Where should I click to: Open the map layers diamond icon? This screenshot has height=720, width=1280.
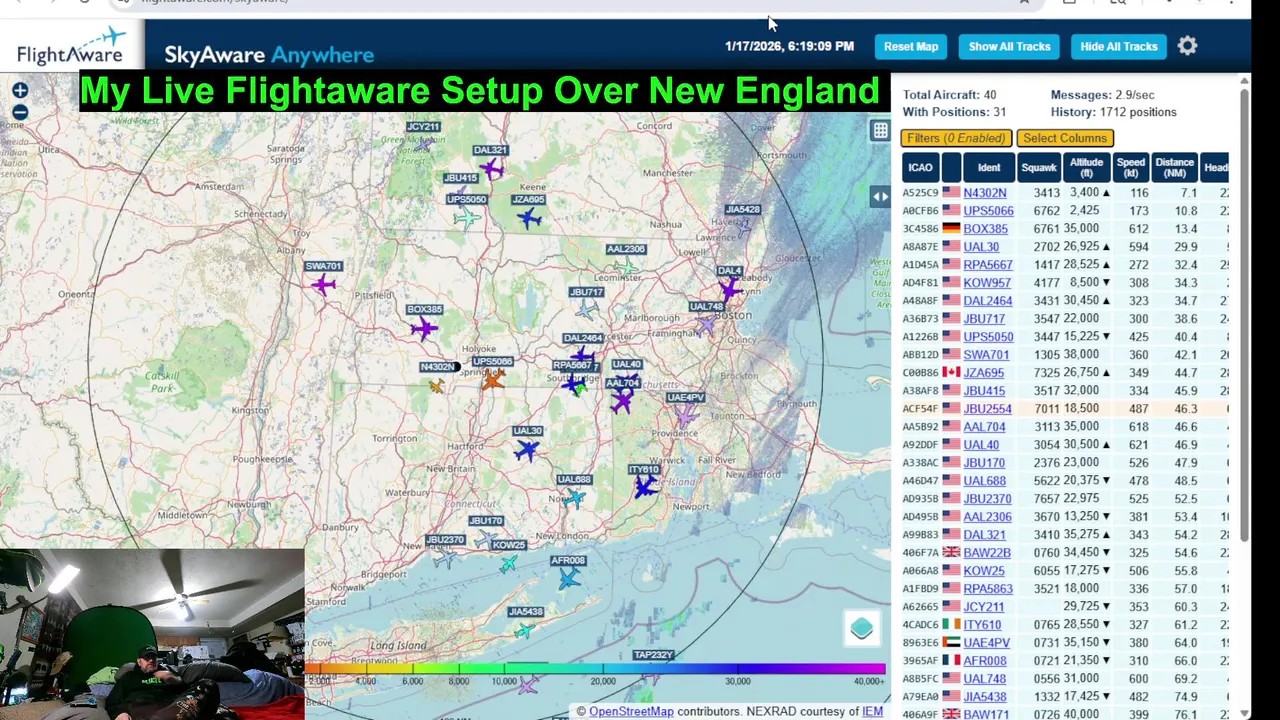tap(862, 629)
